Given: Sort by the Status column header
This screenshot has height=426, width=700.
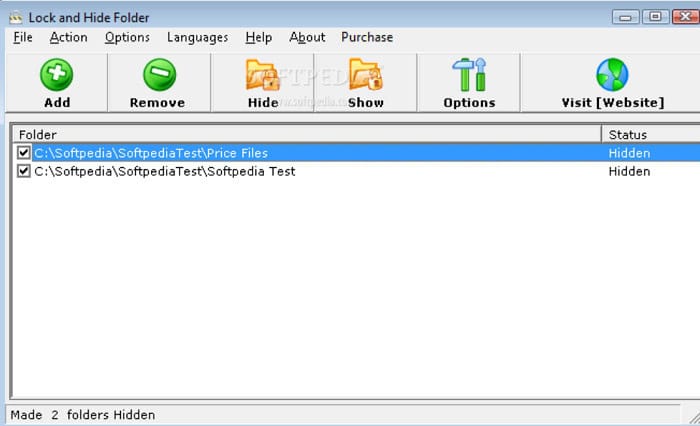Looking at the screenshot, I should (651, 134).
